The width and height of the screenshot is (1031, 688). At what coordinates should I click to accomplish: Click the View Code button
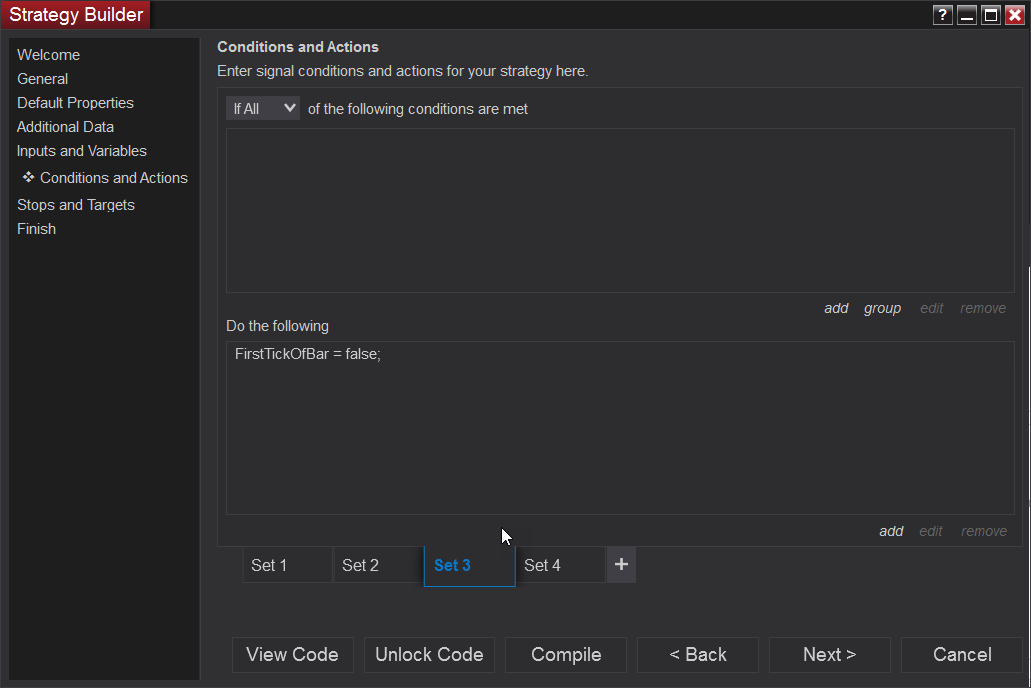tap(292, 655)
